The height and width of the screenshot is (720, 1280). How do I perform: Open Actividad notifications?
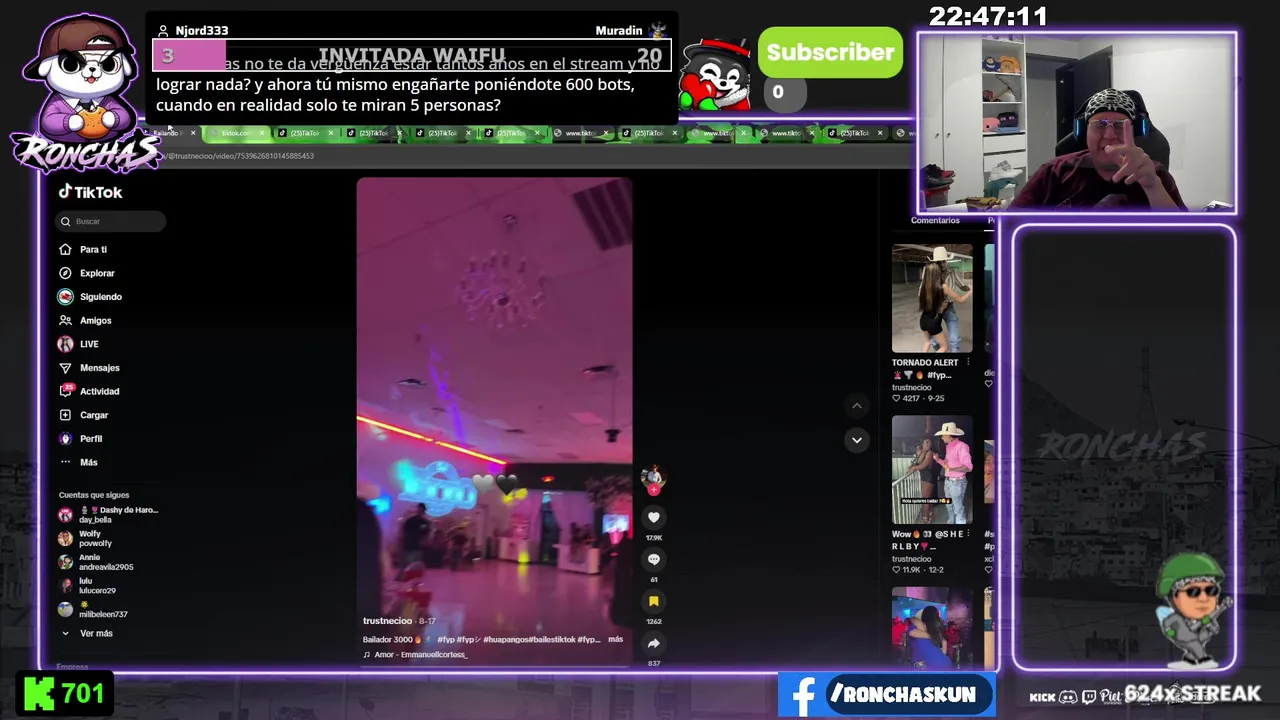99,391
